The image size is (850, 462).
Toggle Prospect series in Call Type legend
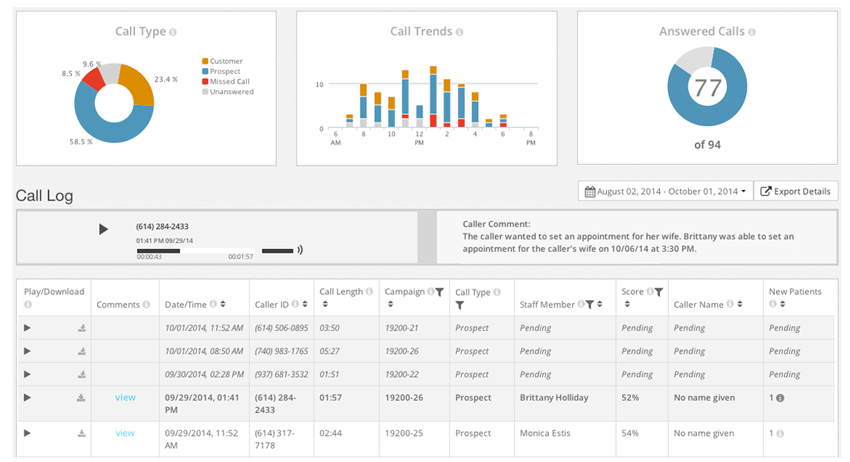[x=221, y=71]
